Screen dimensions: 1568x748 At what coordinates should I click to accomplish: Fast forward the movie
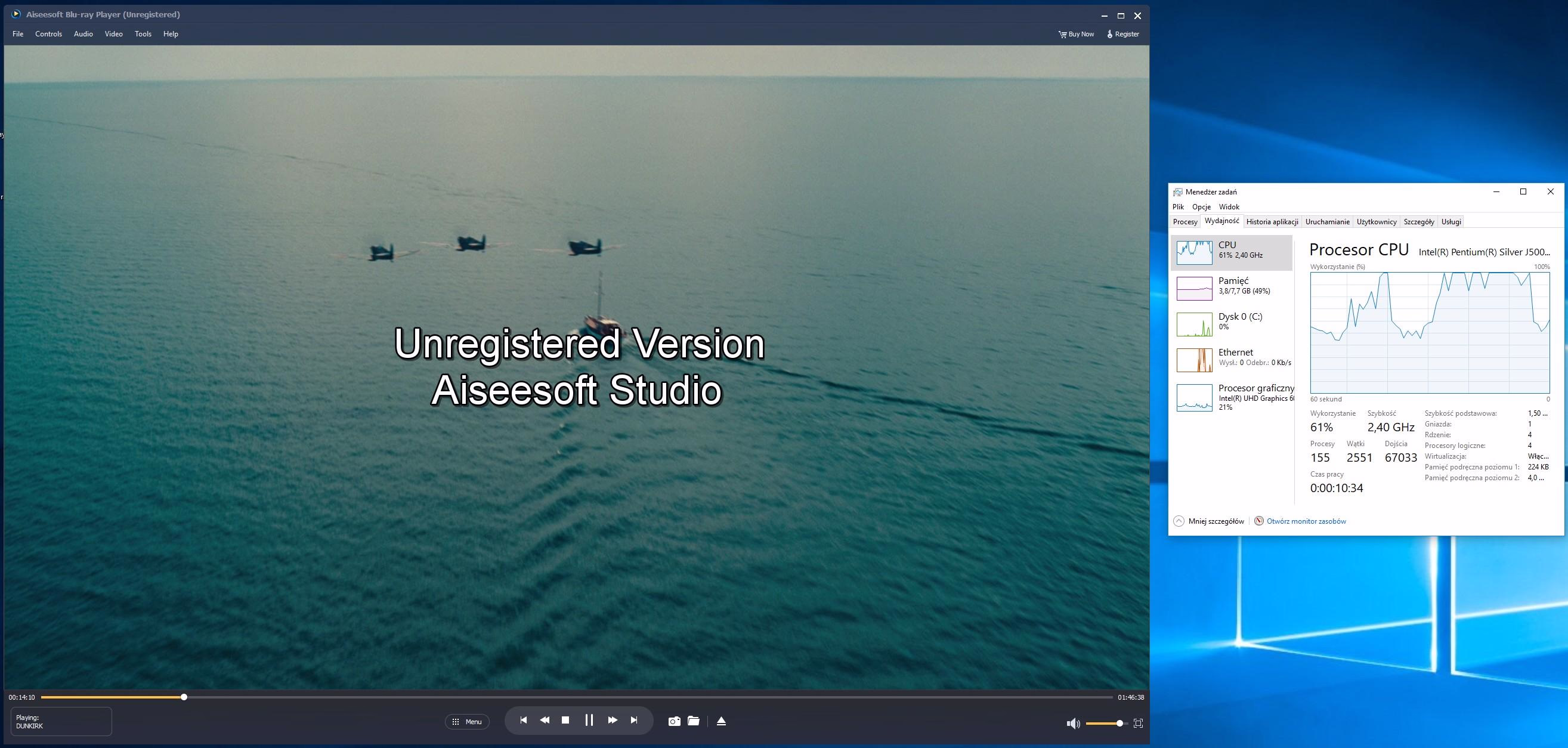[613, 720]
